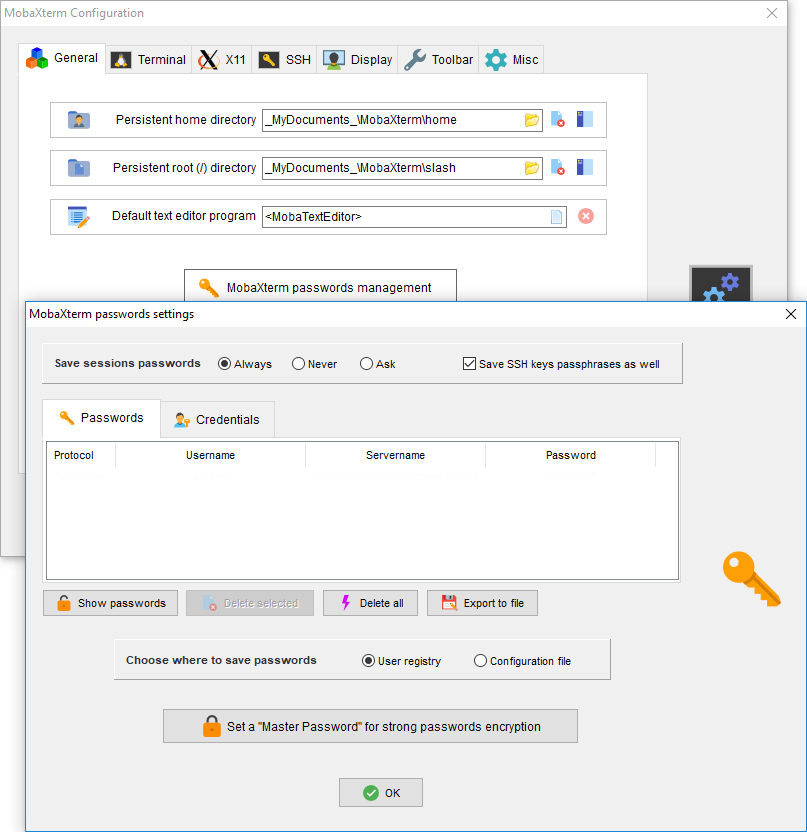Select Always for save sessions passwords
The height and width of the screenshot is (832, 807).
coord(245,364)
